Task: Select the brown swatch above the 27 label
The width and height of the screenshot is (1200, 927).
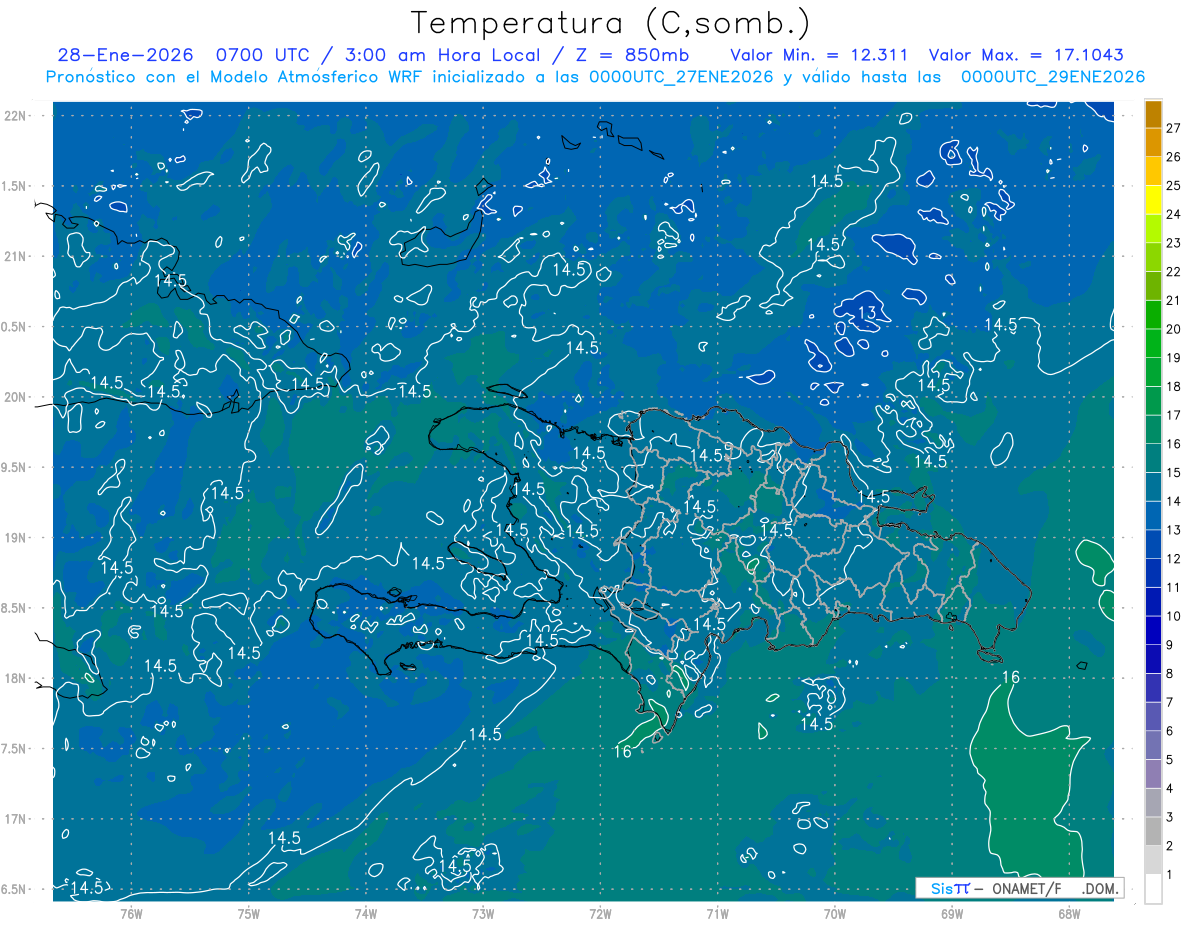Action: (x=1153, y=114)
